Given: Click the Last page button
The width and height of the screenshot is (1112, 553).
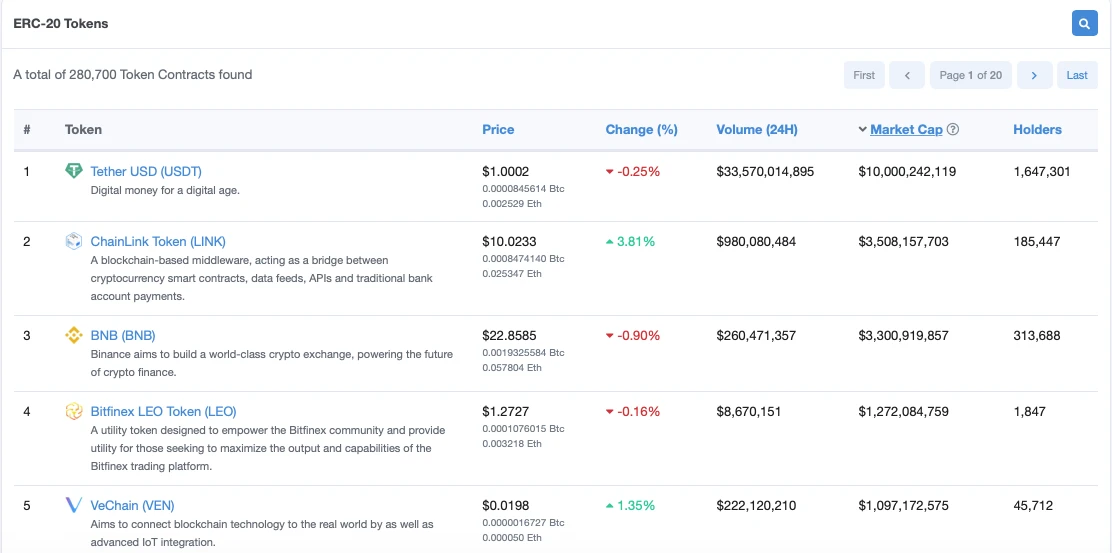Looking at the screenshot, I should 1077,75.
